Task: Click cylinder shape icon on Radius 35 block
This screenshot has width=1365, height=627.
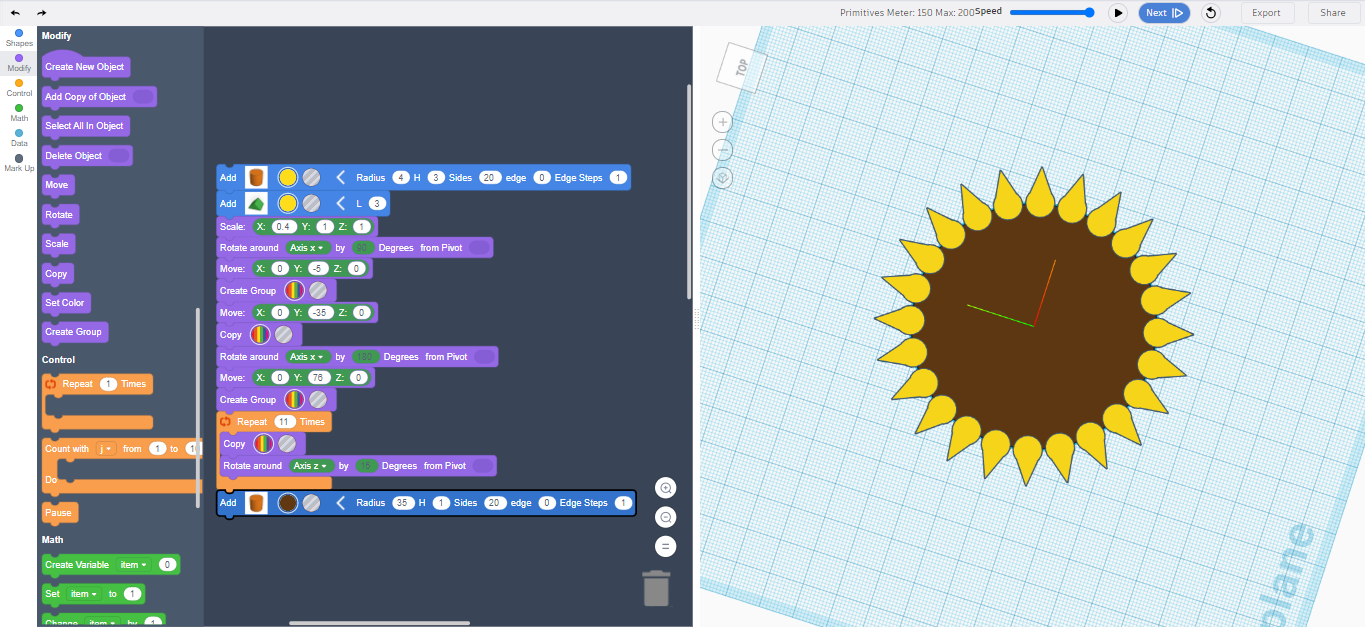Action: coord(257,503)
